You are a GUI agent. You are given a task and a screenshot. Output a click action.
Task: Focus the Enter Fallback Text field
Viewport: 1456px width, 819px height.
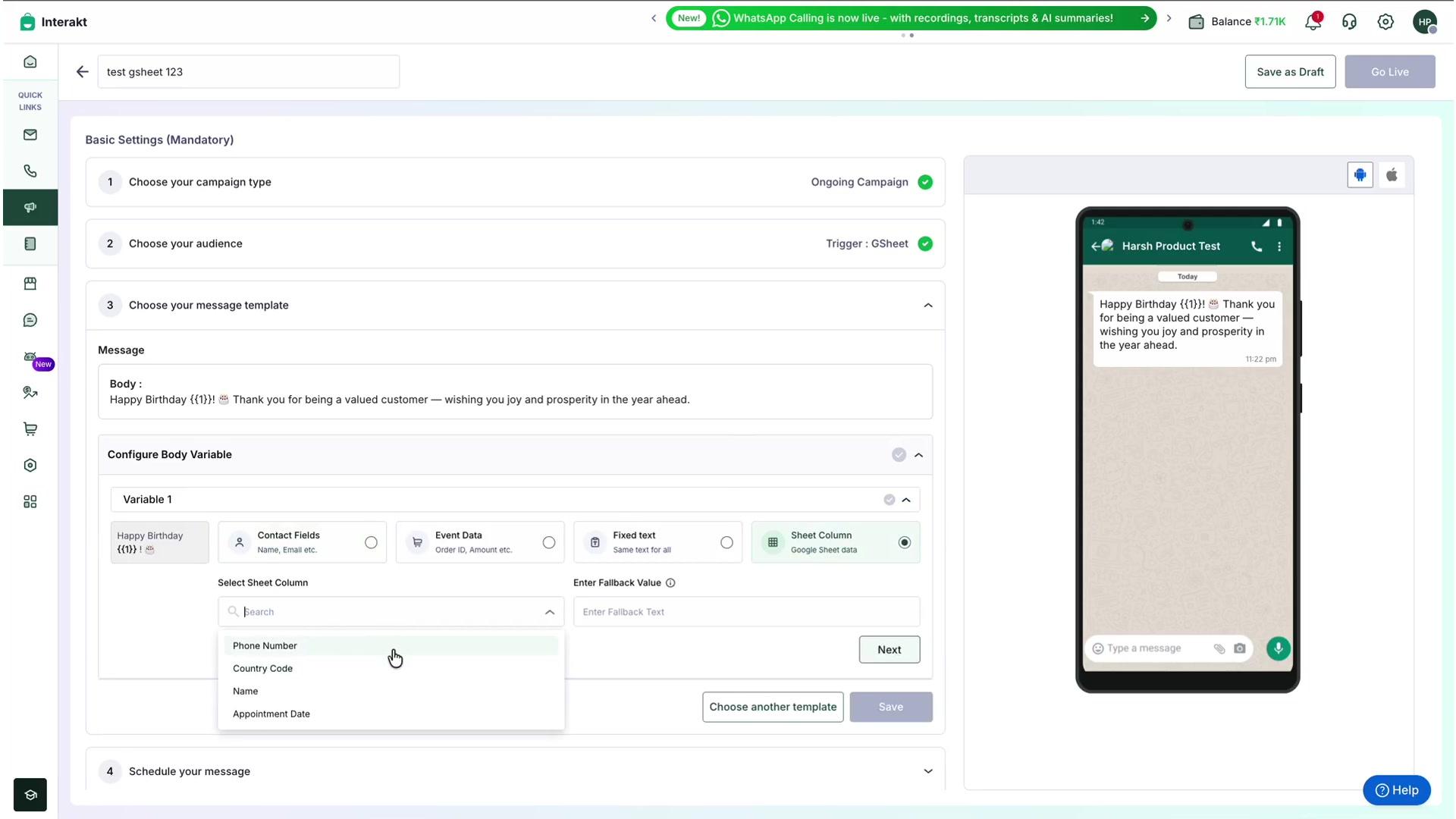pos(746,612)
